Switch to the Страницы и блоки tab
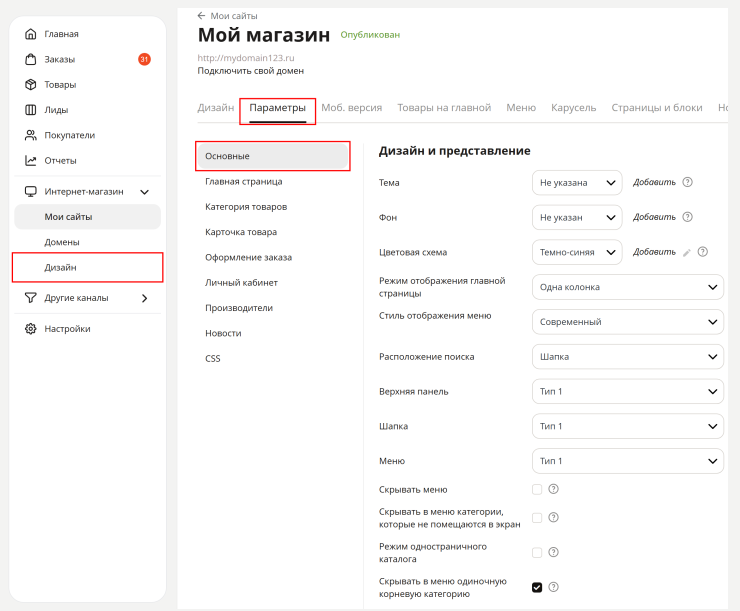Image resolution: width=740 pixels, height=611 pixels. tap(657, 108)
